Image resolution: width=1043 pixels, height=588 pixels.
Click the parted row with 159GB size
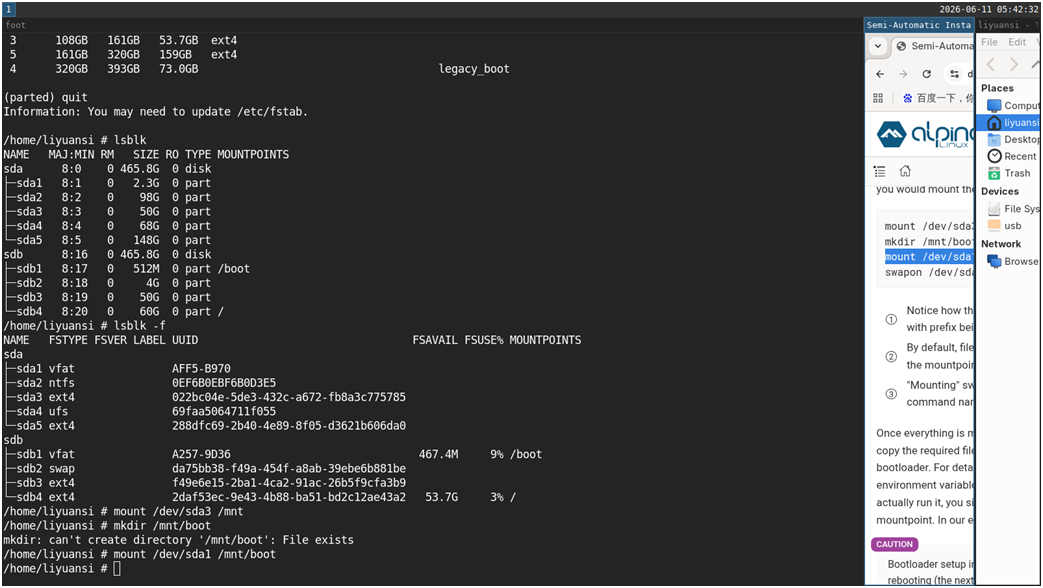pyautogui.click(x=123, y=55)
